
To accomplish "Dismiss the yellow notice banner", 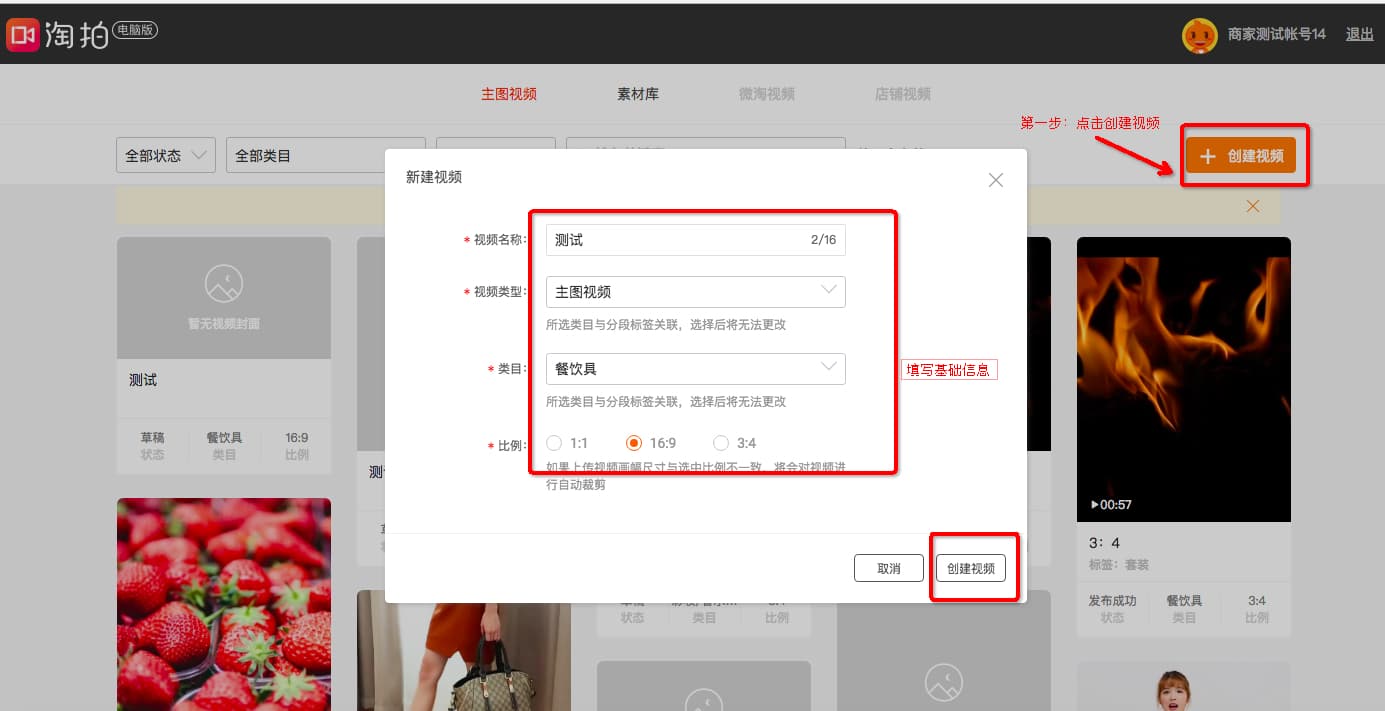I will [x=1252, y=206].
